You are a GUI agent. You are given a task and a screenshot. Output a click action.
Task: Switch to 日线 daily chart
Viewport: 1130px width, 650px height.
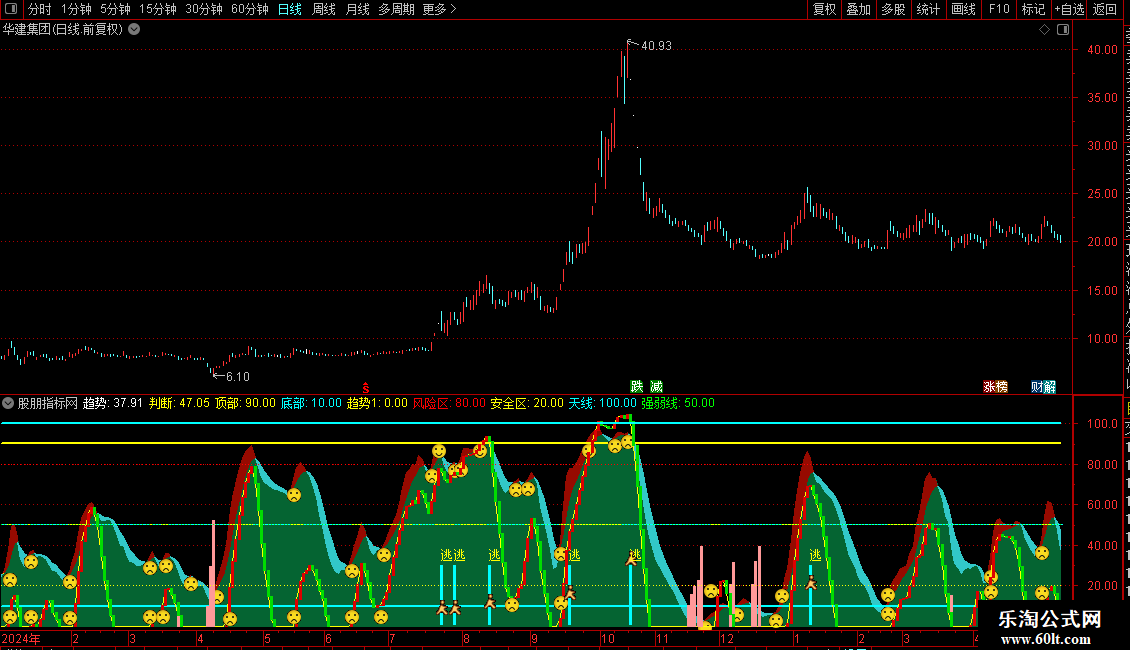pyautogui.click(x=290, y=9)
